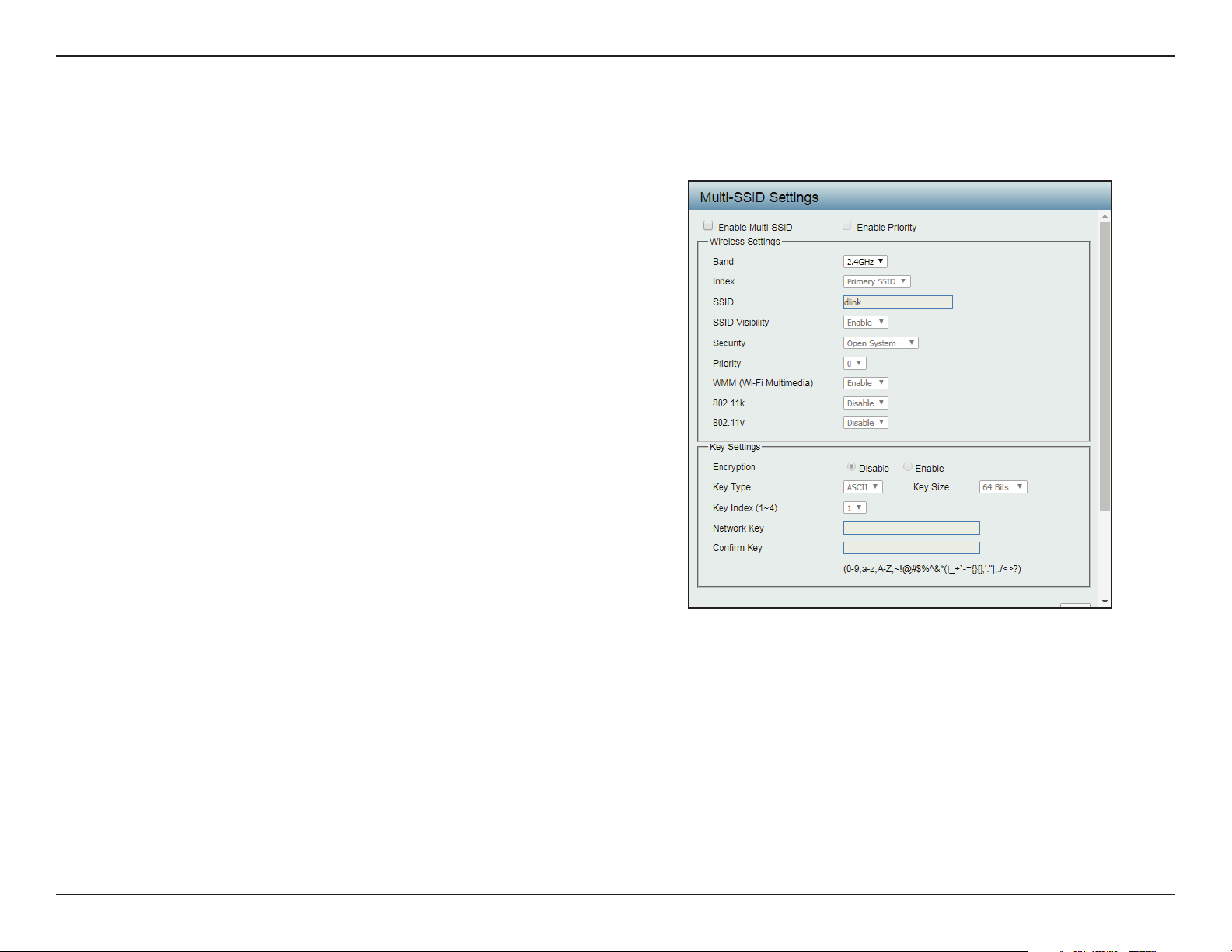Enable the Multi-SSID checkbox

point(708,226)
